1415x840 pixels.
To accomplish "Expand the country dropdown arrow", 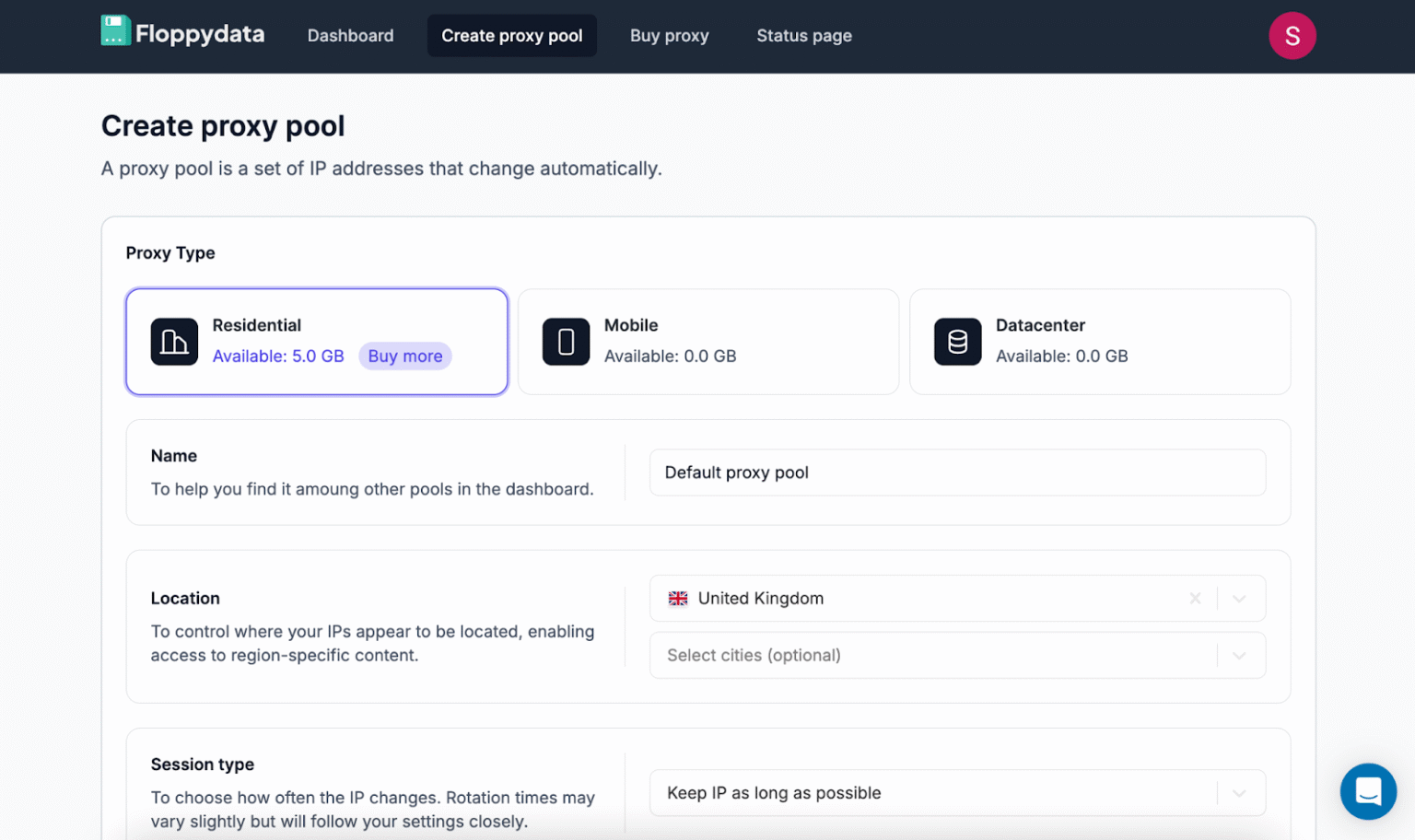I will point(1239,599).
